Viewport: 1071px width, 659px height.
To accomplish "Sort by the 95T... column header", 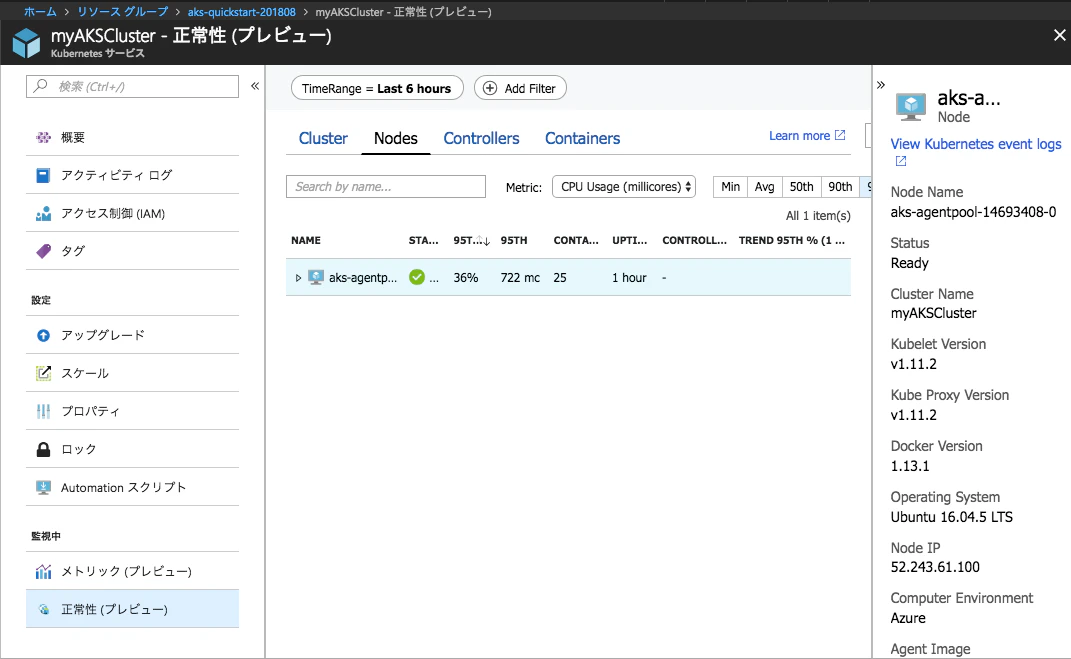I will tap(471, 240).
